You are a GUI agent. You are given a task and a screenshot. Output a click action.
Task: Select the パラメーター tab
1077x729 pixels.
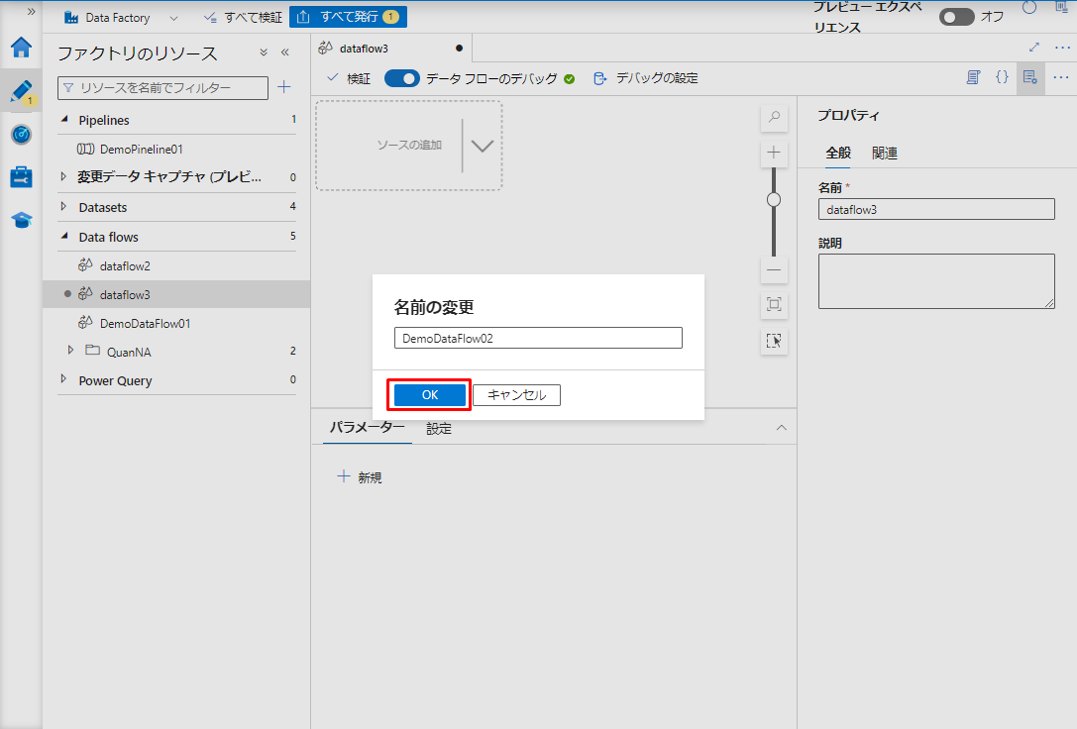367,427
